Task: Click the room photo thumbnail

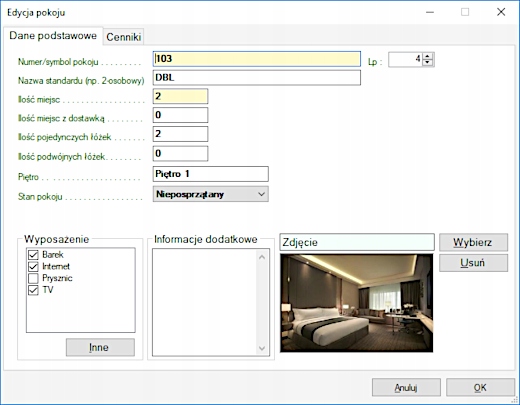Action: (x=357, y=303)
